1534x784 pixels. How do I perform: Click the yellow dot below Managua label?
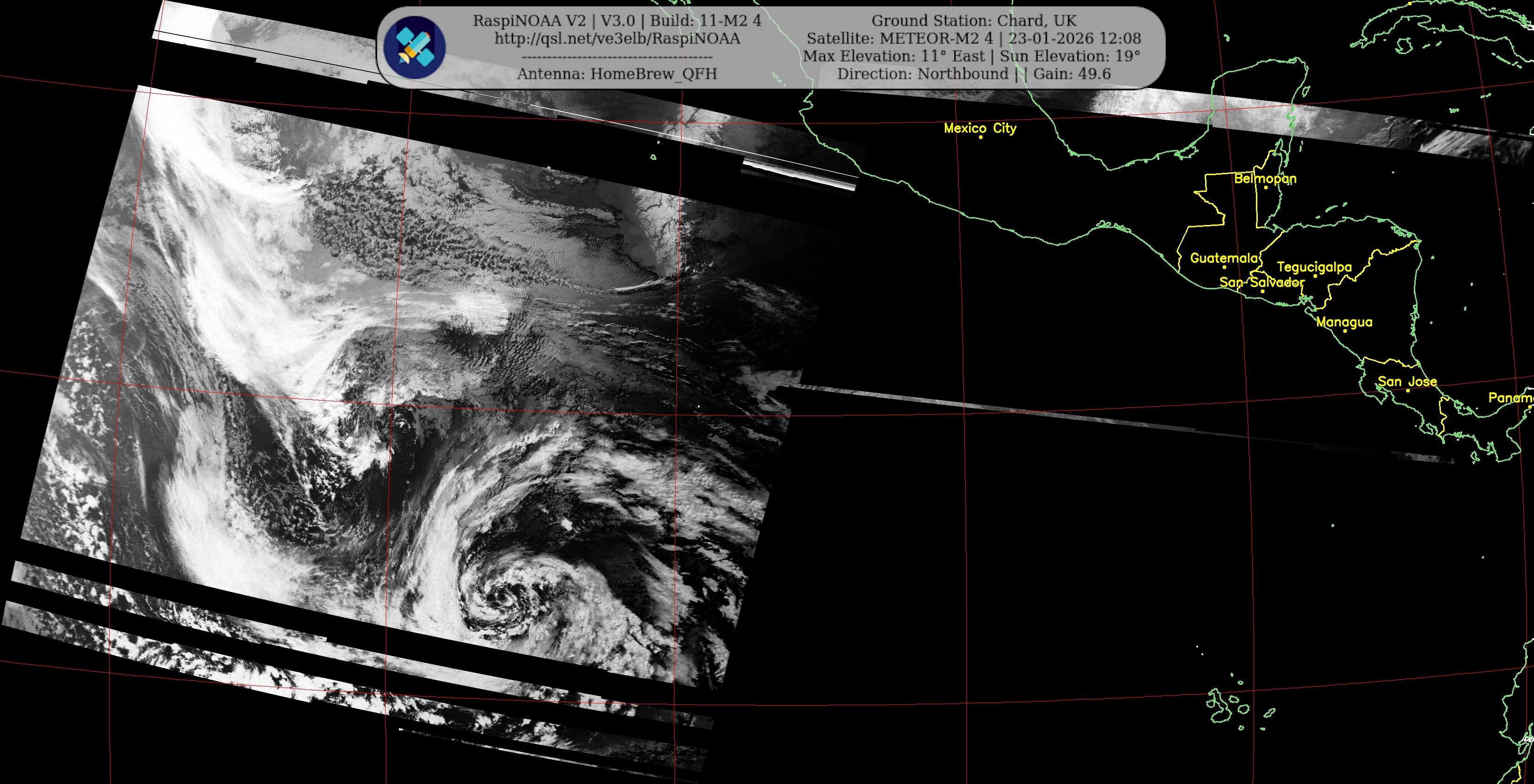click(1344, 331)
